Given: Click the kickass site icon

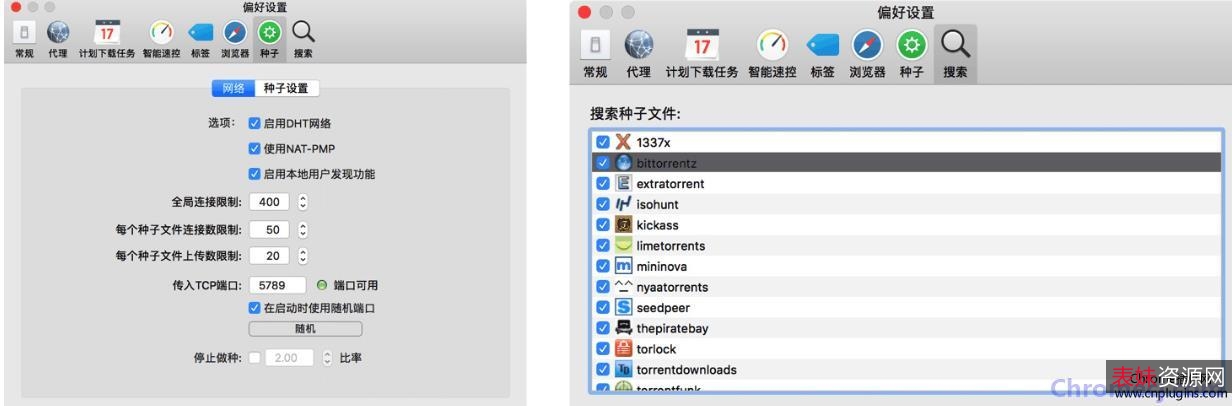Looking at the screenshot, I should (x=624, y=225).
